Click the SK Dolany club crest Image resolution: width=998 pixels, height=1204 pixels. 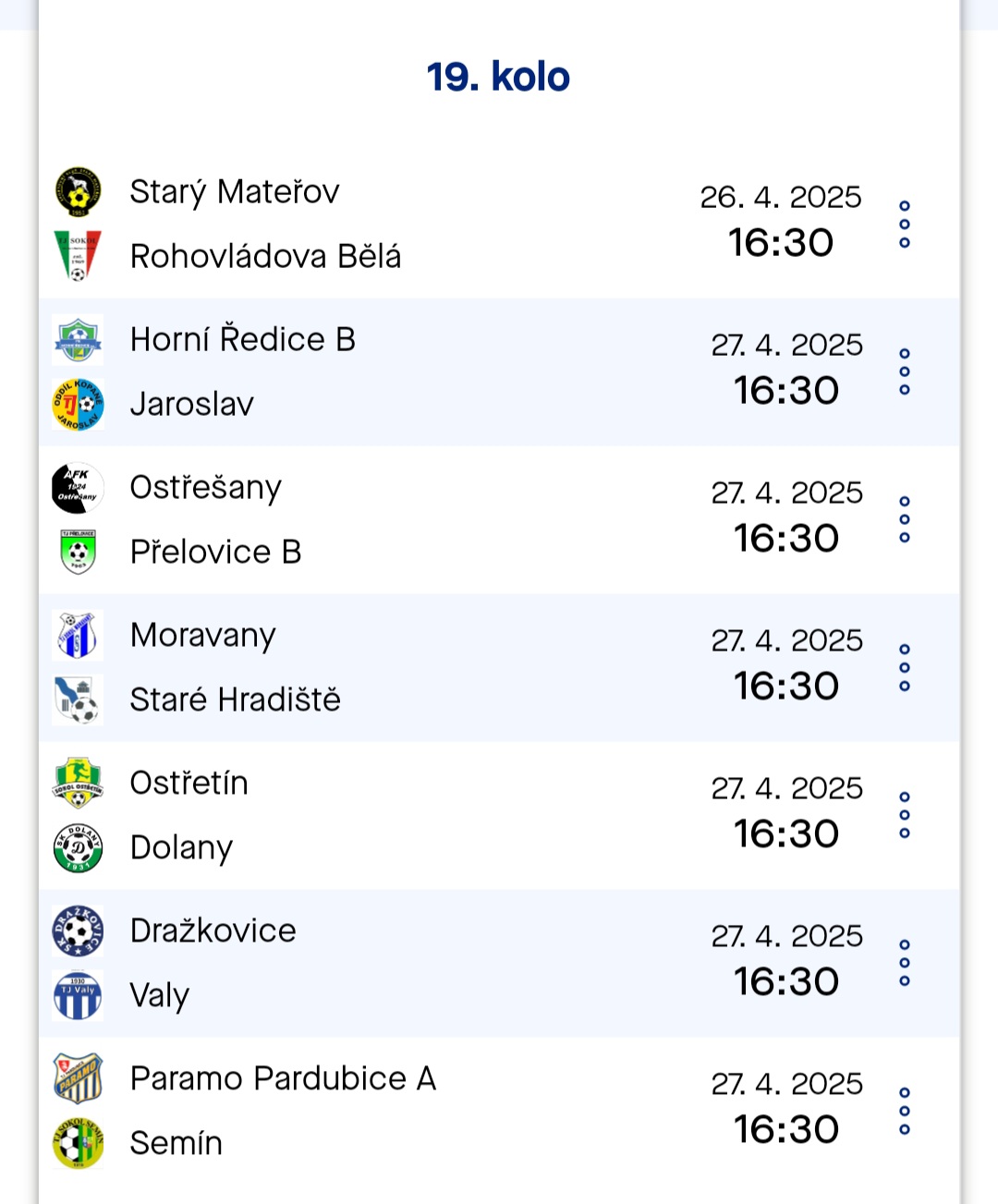[x=78, y=847]
